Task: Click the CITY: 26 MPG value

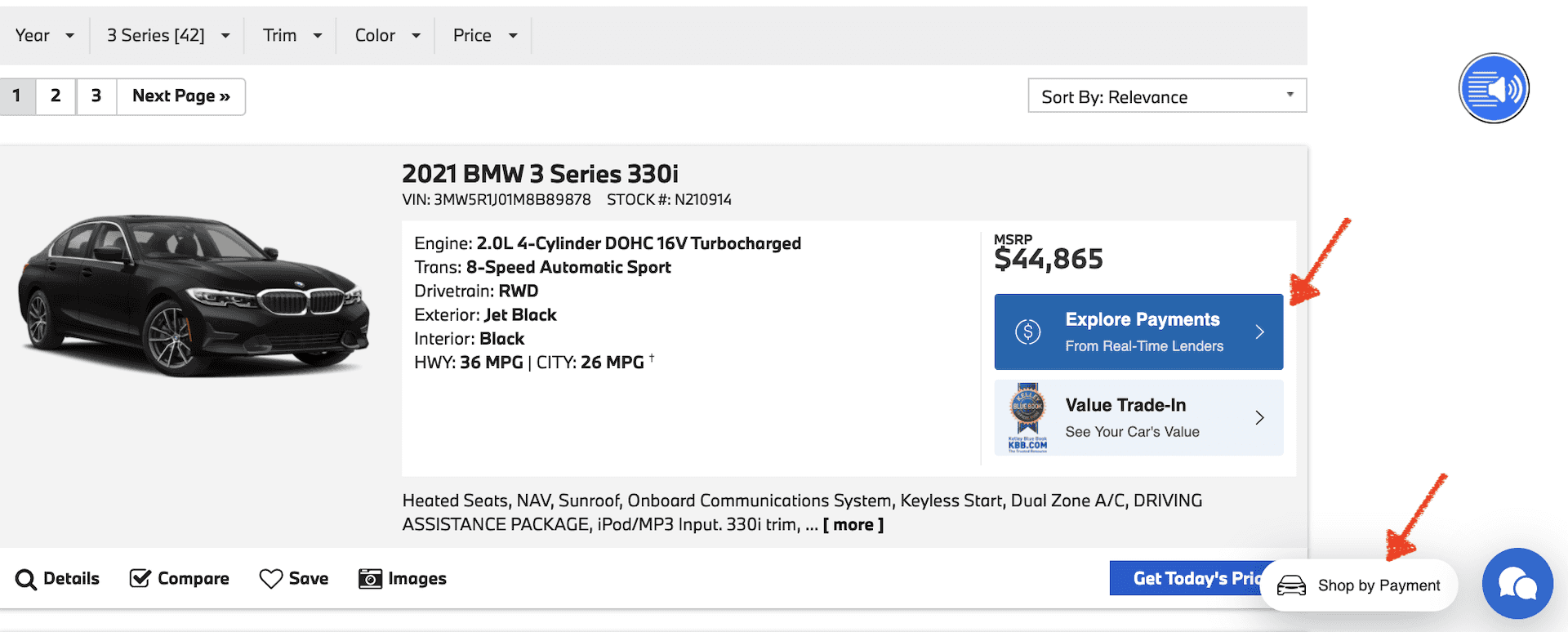Action: point(590,362)
